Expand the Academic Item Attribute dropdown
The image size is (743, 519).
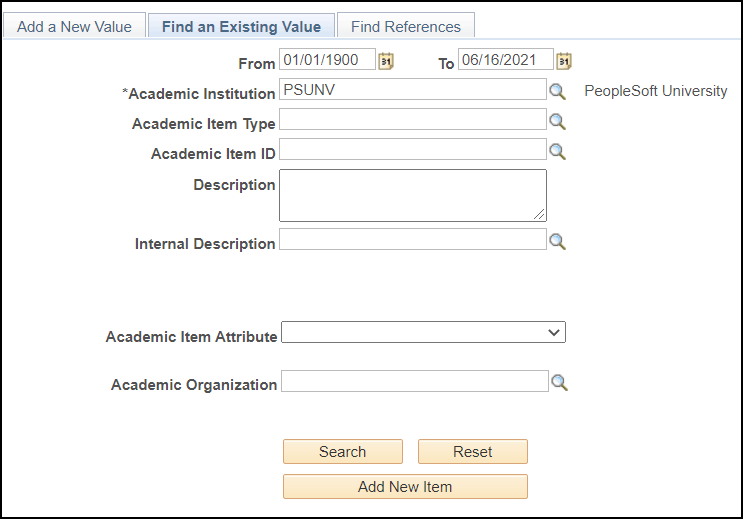coord(424,332)
